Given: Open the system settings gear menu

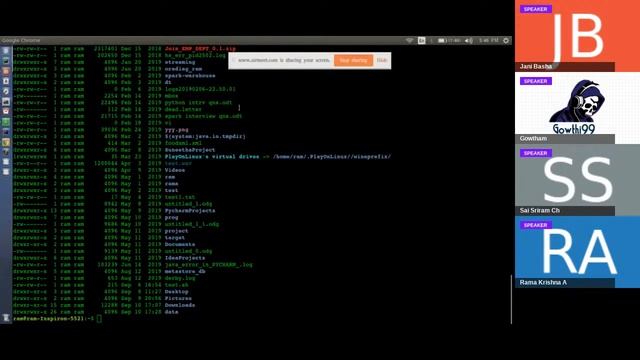Looking at the screenshot, I should [x=506, y=40].
